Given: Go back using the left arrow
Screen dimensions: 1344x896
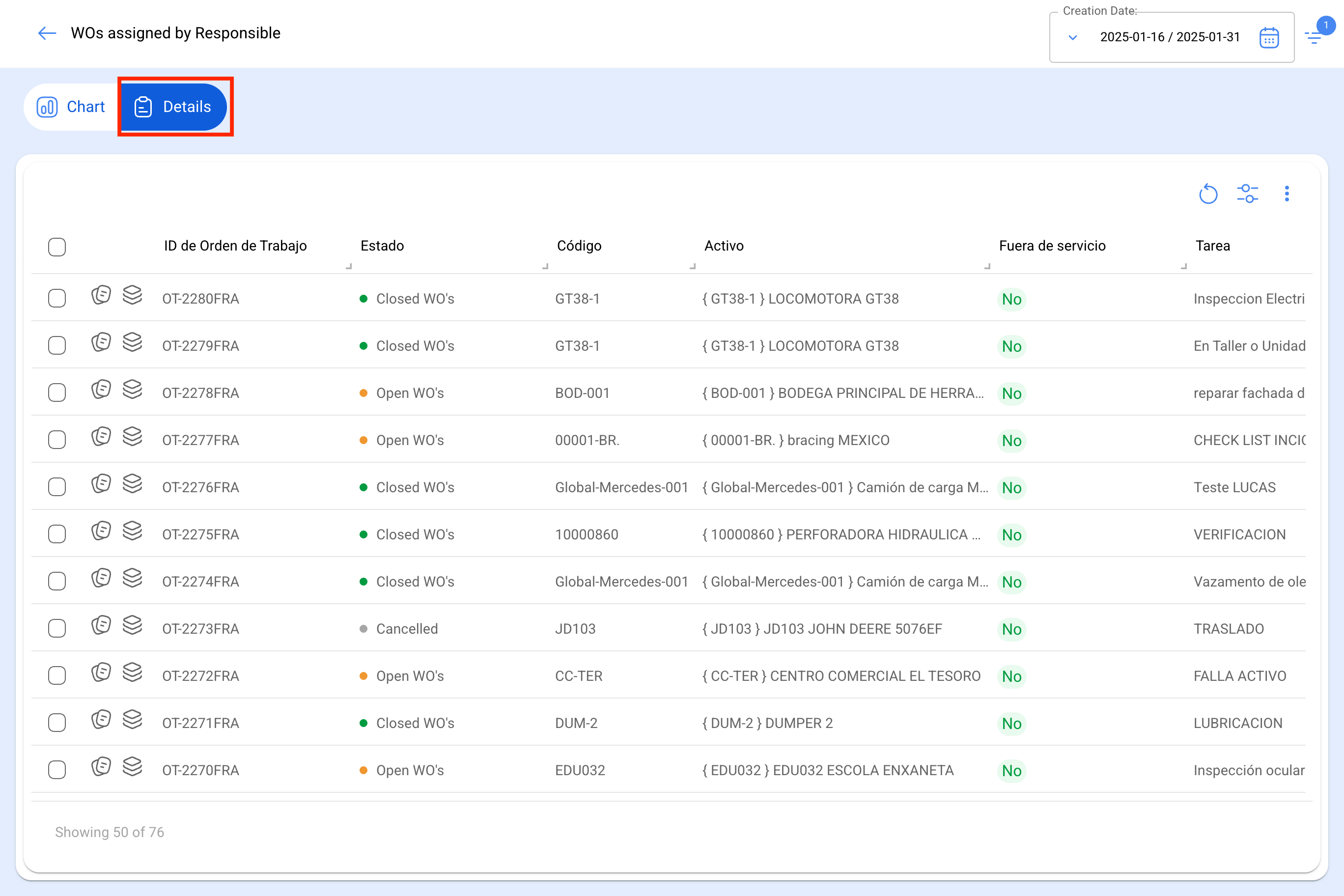Looking at the screenshot, I should 47,33.
